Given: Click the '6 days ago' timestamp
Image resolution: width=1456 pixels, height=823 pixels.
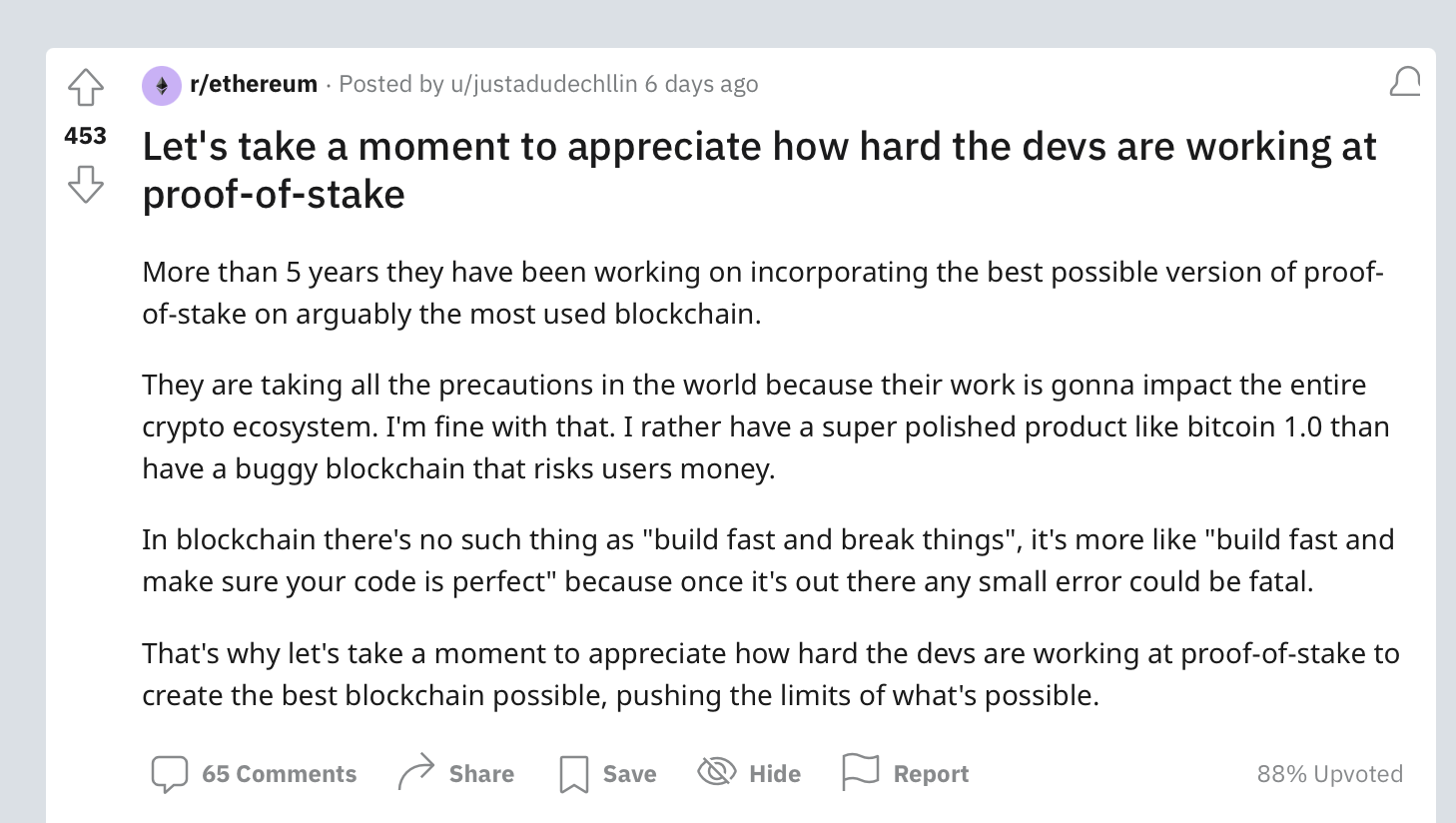Looking at the screenshot, I should click(x=701, y=84).
